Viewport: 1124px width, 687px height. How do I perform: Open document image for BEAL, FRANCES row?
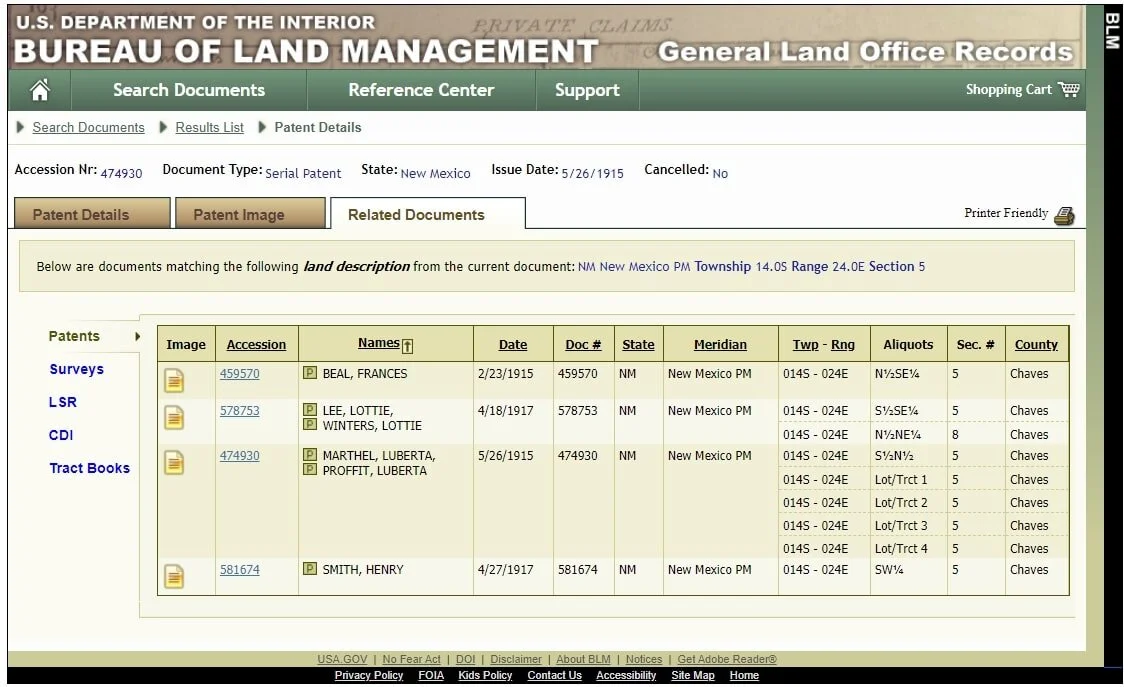click(174, 380)
